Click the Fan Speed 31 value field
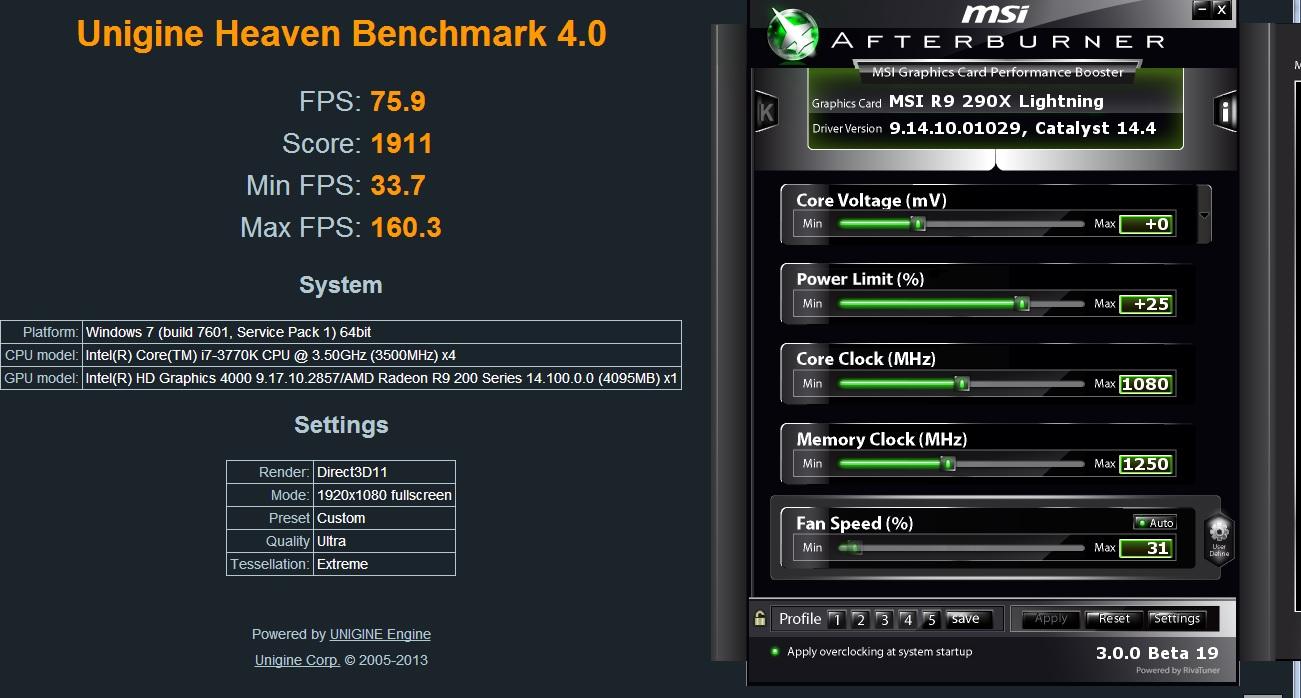The height and width of the screenshot is (698, 1301). tap(1146, 548)
